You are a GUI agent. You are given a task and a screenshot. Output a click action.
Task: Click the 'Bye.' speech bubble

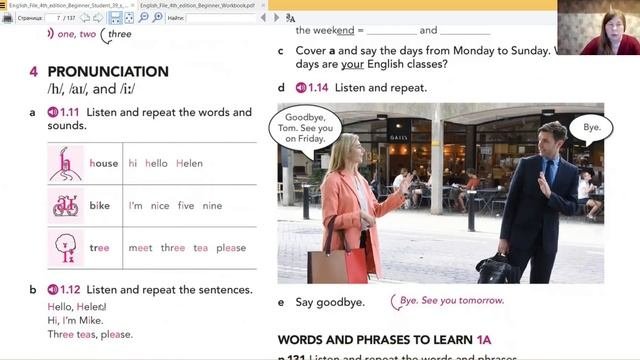[x=592, y=127]
